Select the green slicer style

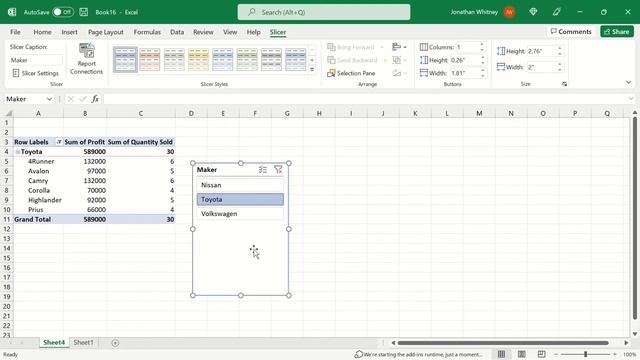point(247,60)
